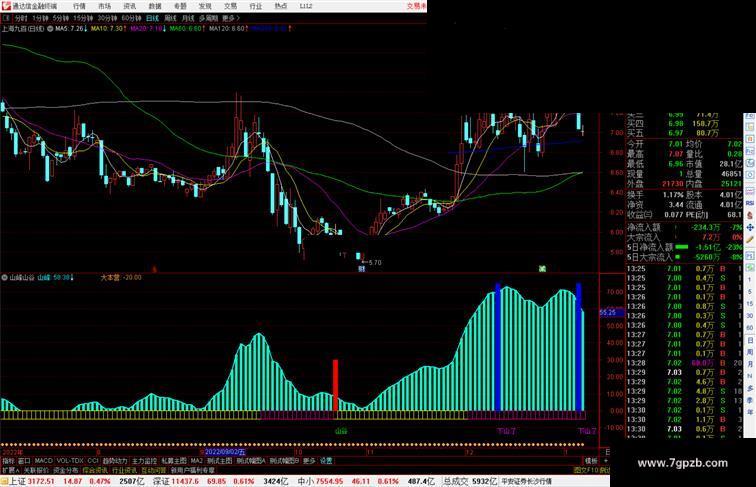Viewport: 756px width, 487px height.
Task: Open the 资金分布 tab
Action: point(66,470)
